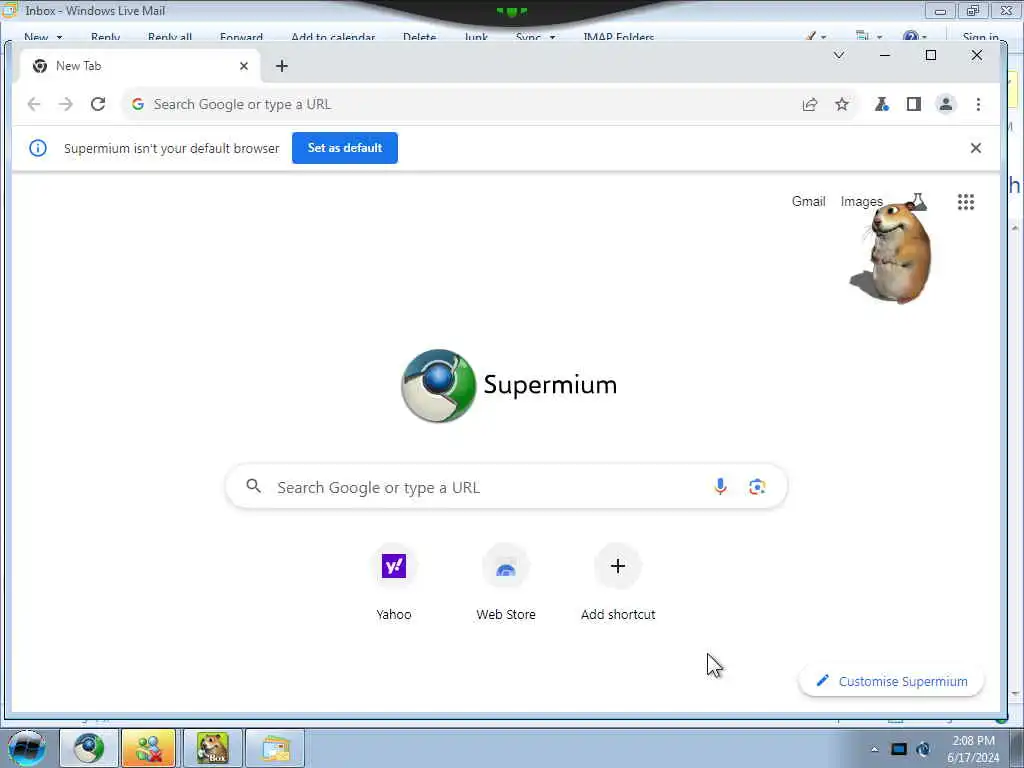Click the magnifier icon in the search box
Image resolution: width=1024 pixels, height=768 pixels.
(x=253, y=486)
